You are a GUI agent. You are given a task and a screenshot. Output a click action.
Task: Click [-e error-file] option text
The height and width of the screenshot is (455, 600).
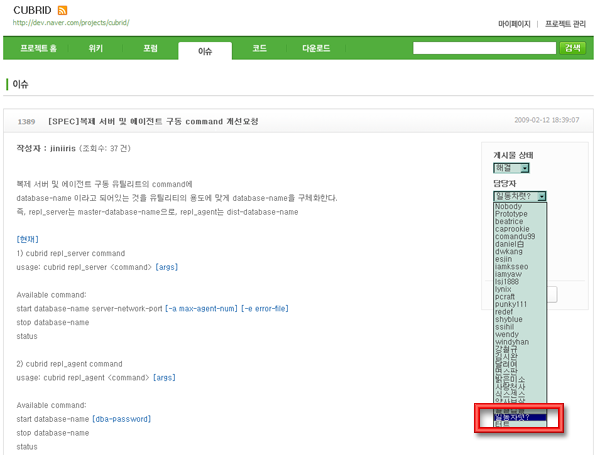click(x=265, y=308)
